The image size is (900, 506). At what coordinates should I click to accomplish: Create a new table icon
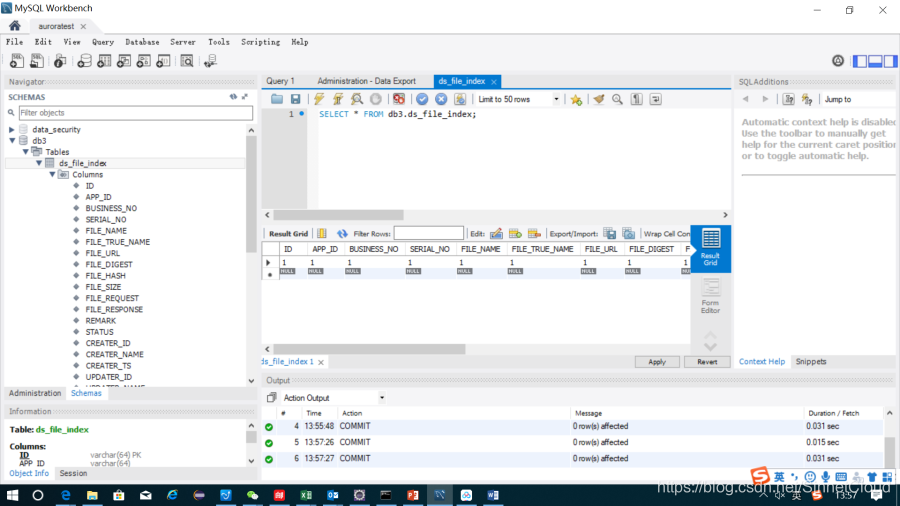pos(104,61)
